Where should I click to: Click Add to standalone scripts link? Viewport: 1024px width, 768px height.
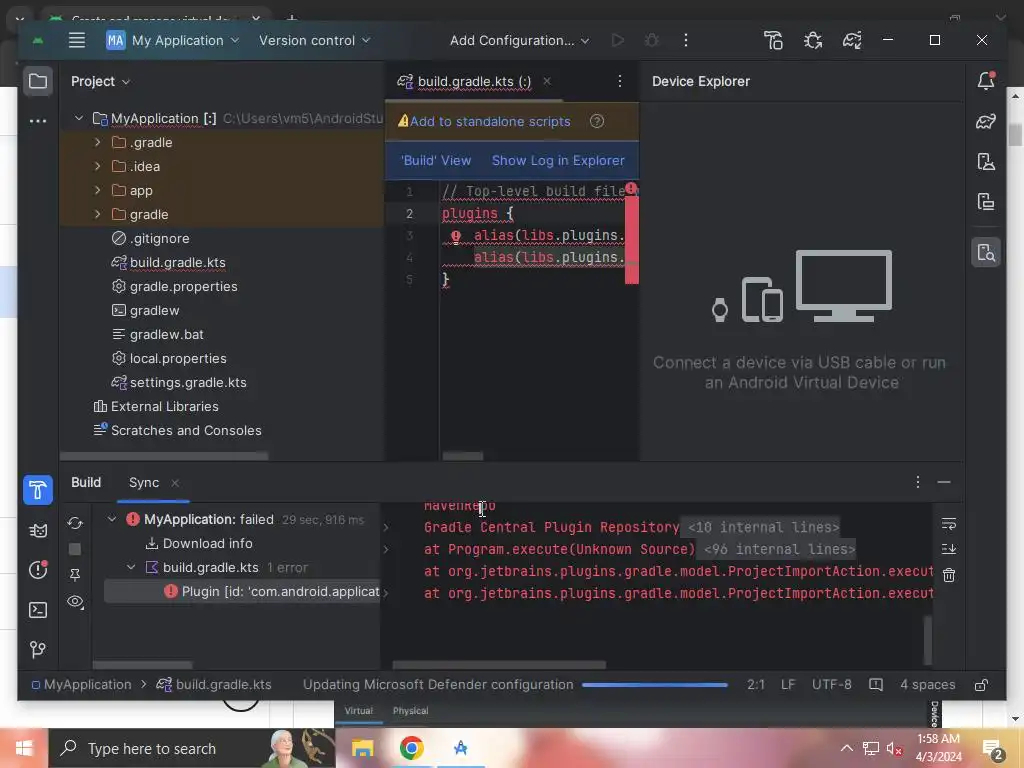tap(490, 121)
